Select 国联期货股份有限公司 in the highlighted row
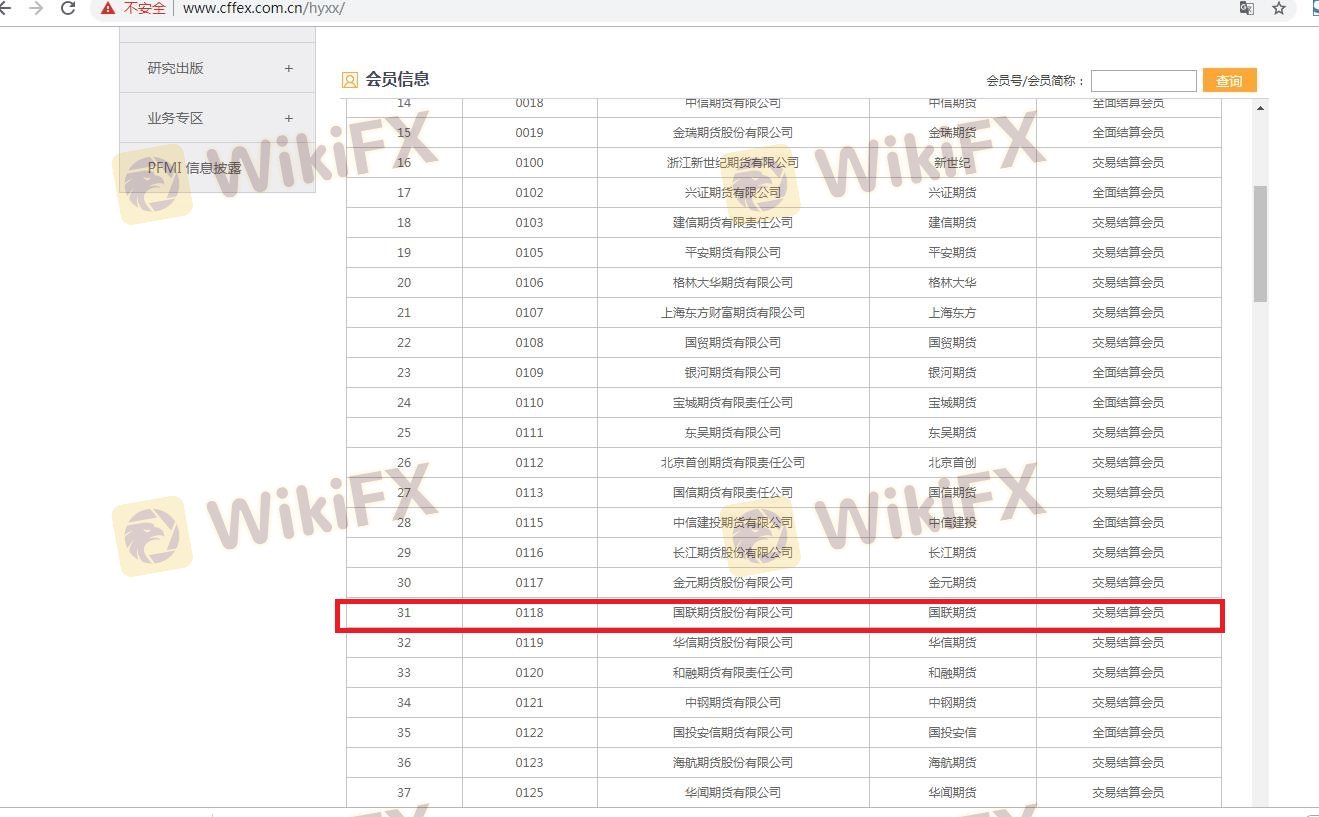This screenshot has width=1319, height=817. pos(732,612)
